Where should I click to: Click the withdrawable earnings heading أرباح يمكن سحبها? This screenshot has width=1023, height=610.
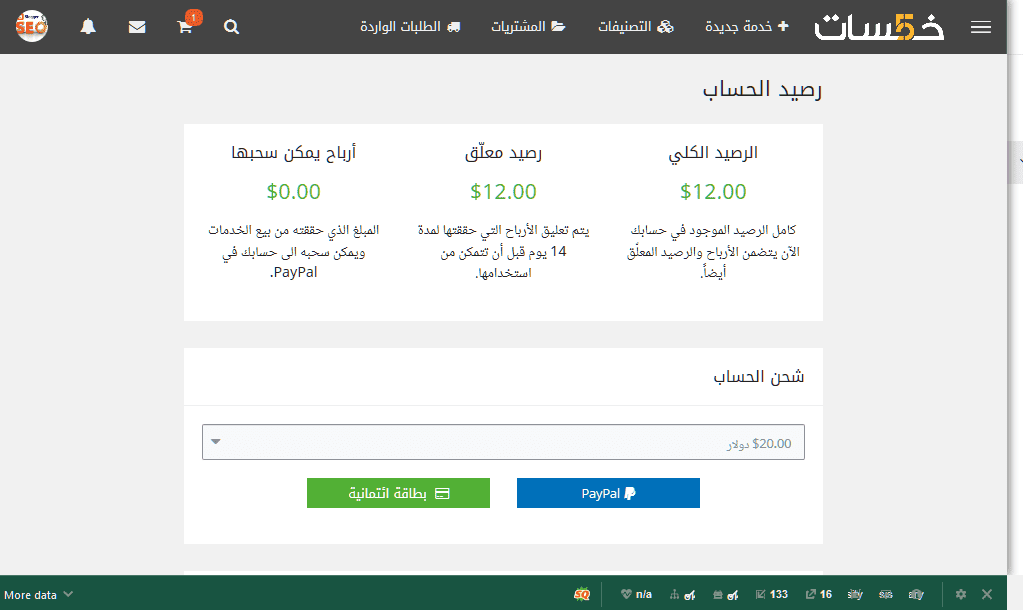[294, 153]
